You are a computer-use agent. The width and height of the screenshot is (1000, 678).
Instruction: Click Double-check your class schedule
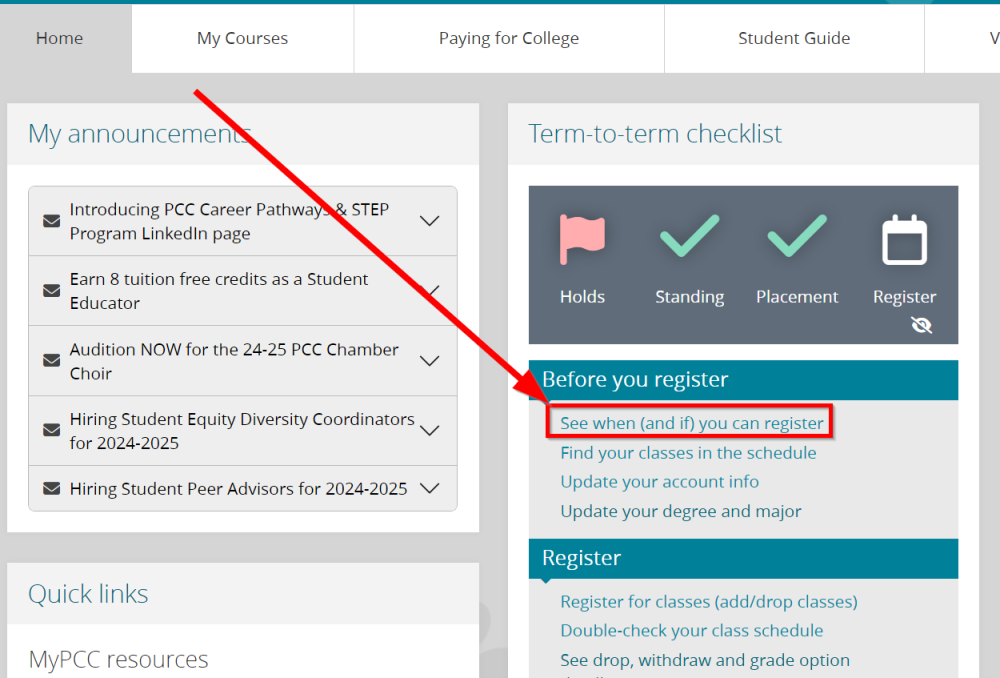point(692,631)
